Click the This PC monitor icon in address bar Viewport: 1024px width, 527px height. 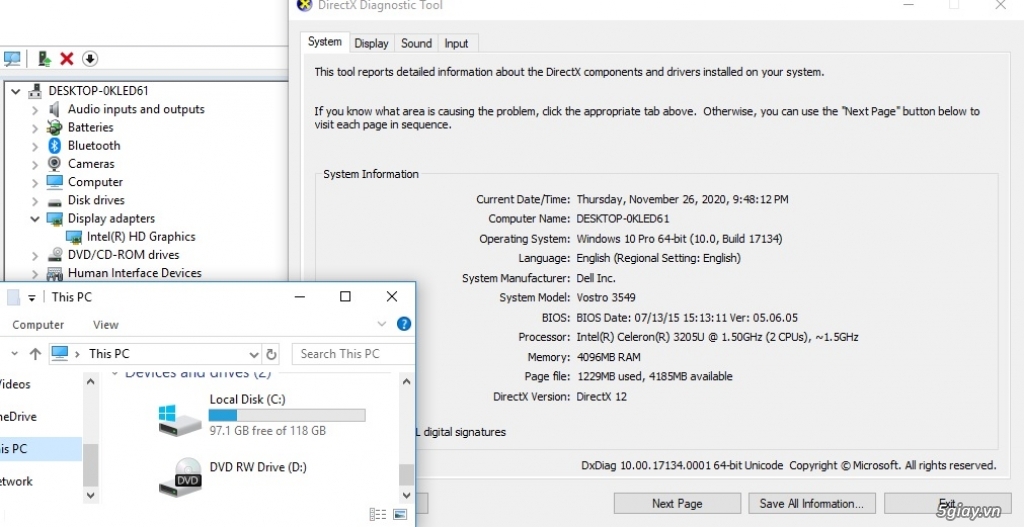click(x=59, y=353)
